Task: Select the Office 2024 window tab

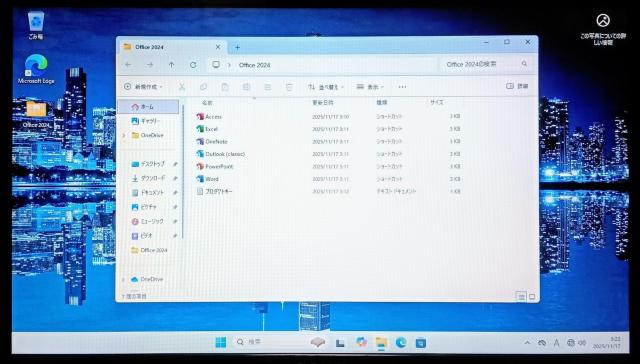Action: 171,47
